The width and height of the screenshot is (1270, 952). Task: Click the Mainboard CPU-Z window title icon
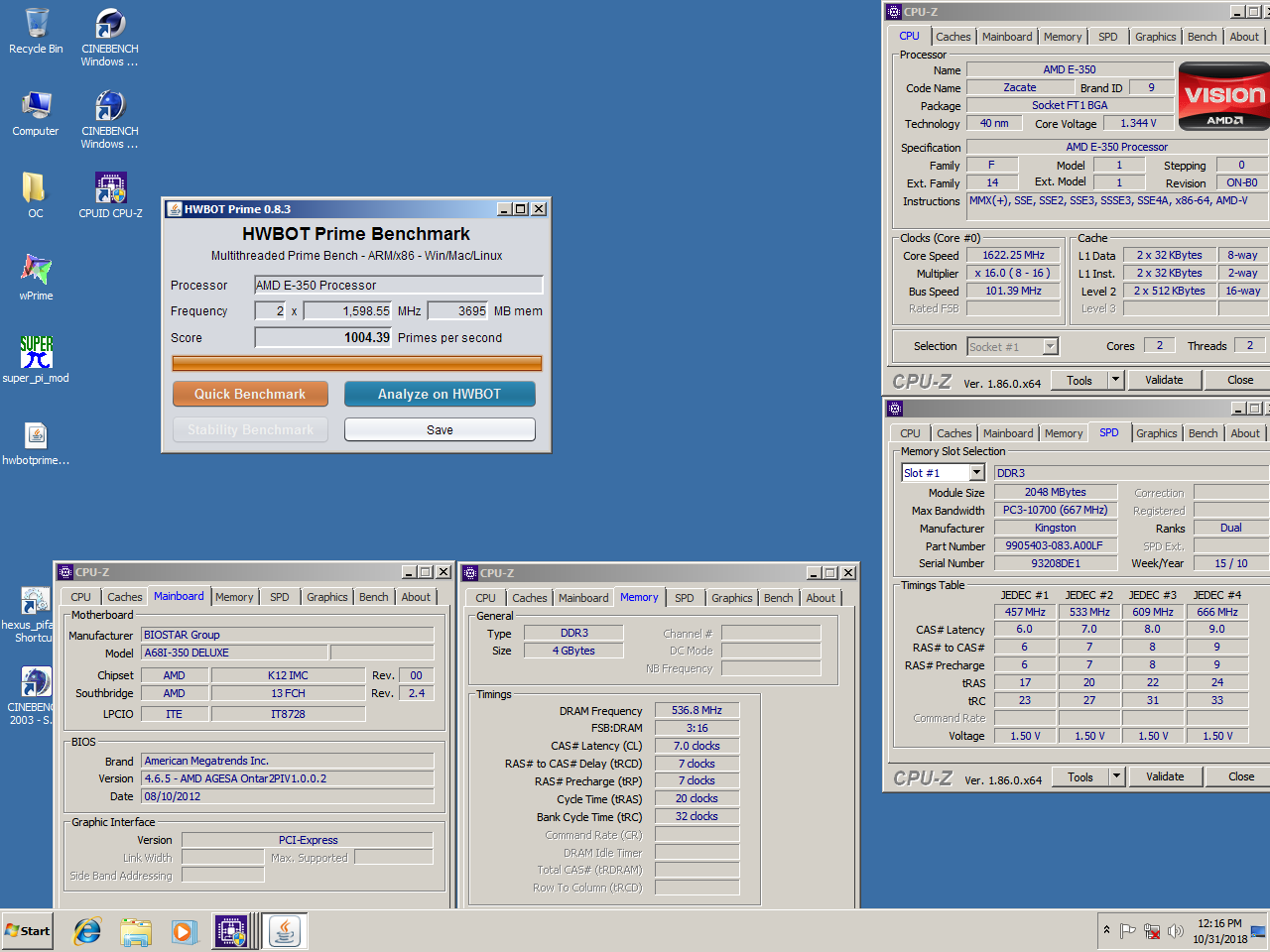[65, 572]
